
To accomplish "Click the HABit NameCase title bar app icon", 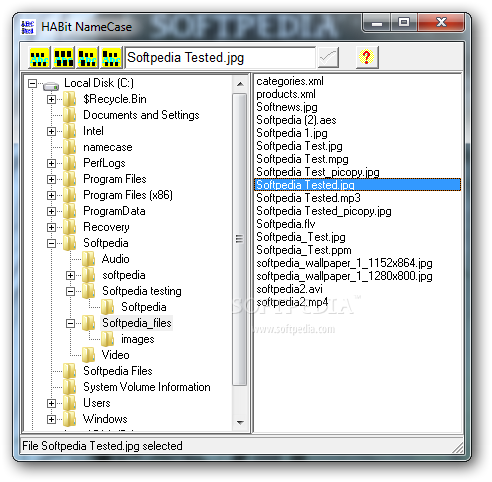I will point(28,27).
